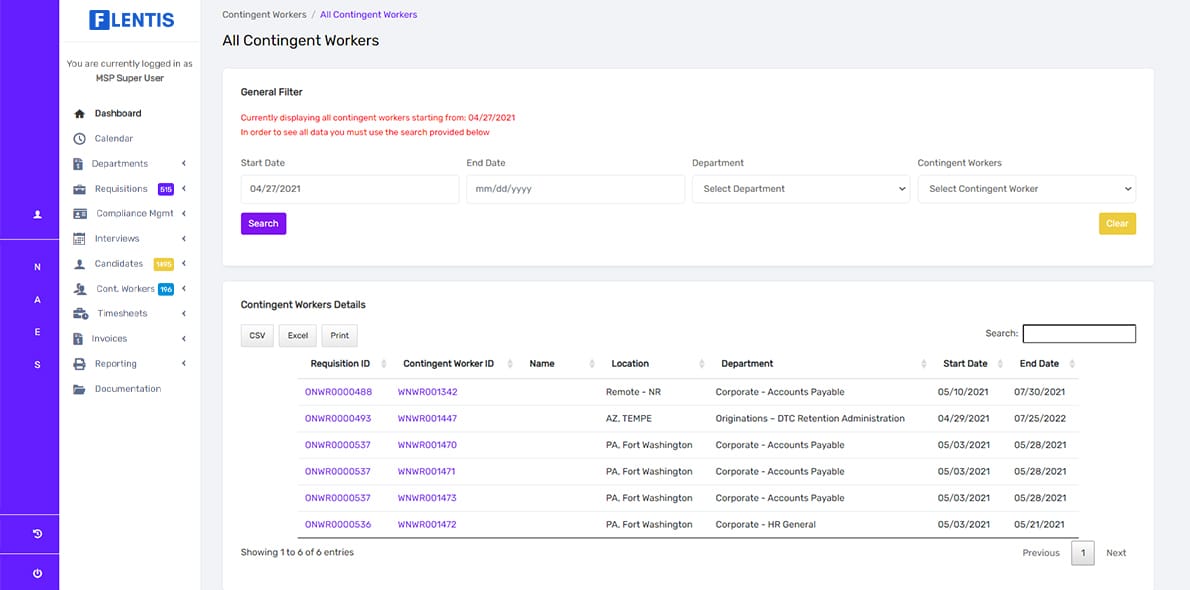Open the Select Contingent Worker dropdown
Viewport: 1190px width, 590px height.
[x=1026, y=189]
